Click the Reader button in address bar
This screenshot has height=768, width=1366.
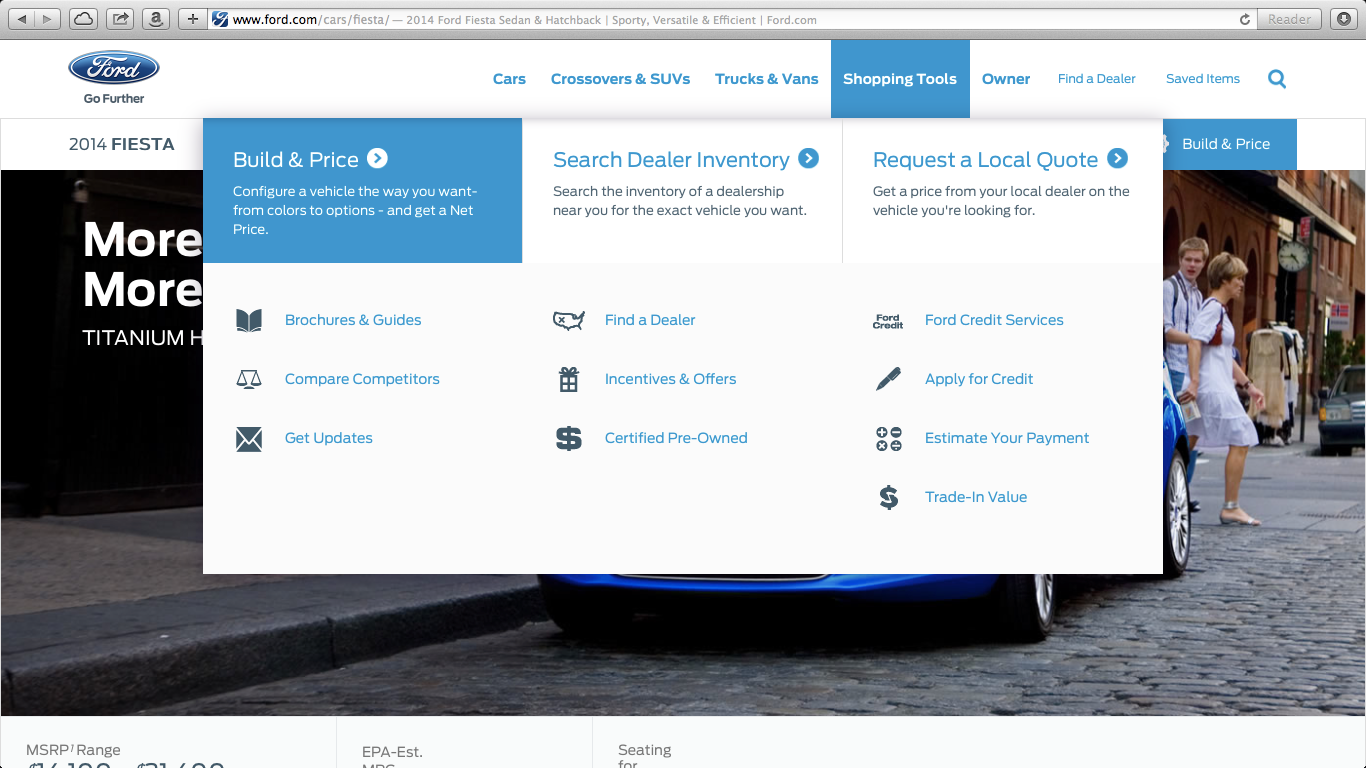1289,19
